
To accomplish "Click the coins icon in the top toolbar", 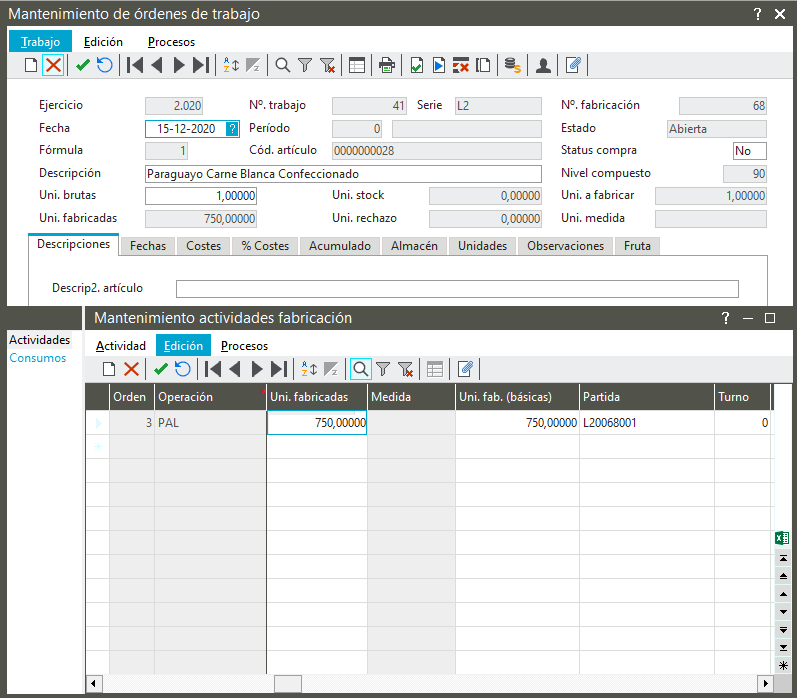I will pos(512,66).
